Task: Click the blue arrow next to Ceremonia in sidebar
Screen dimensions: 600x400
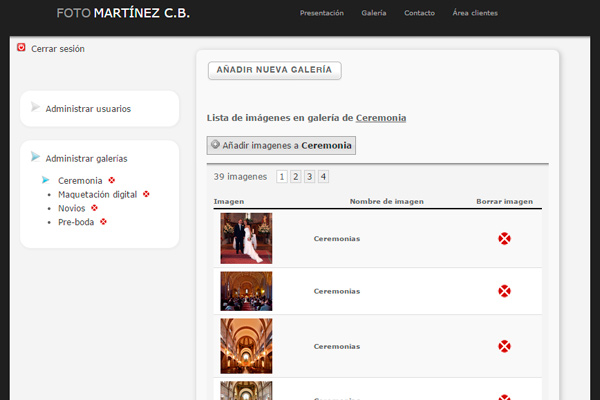Action: pos(46,180)
